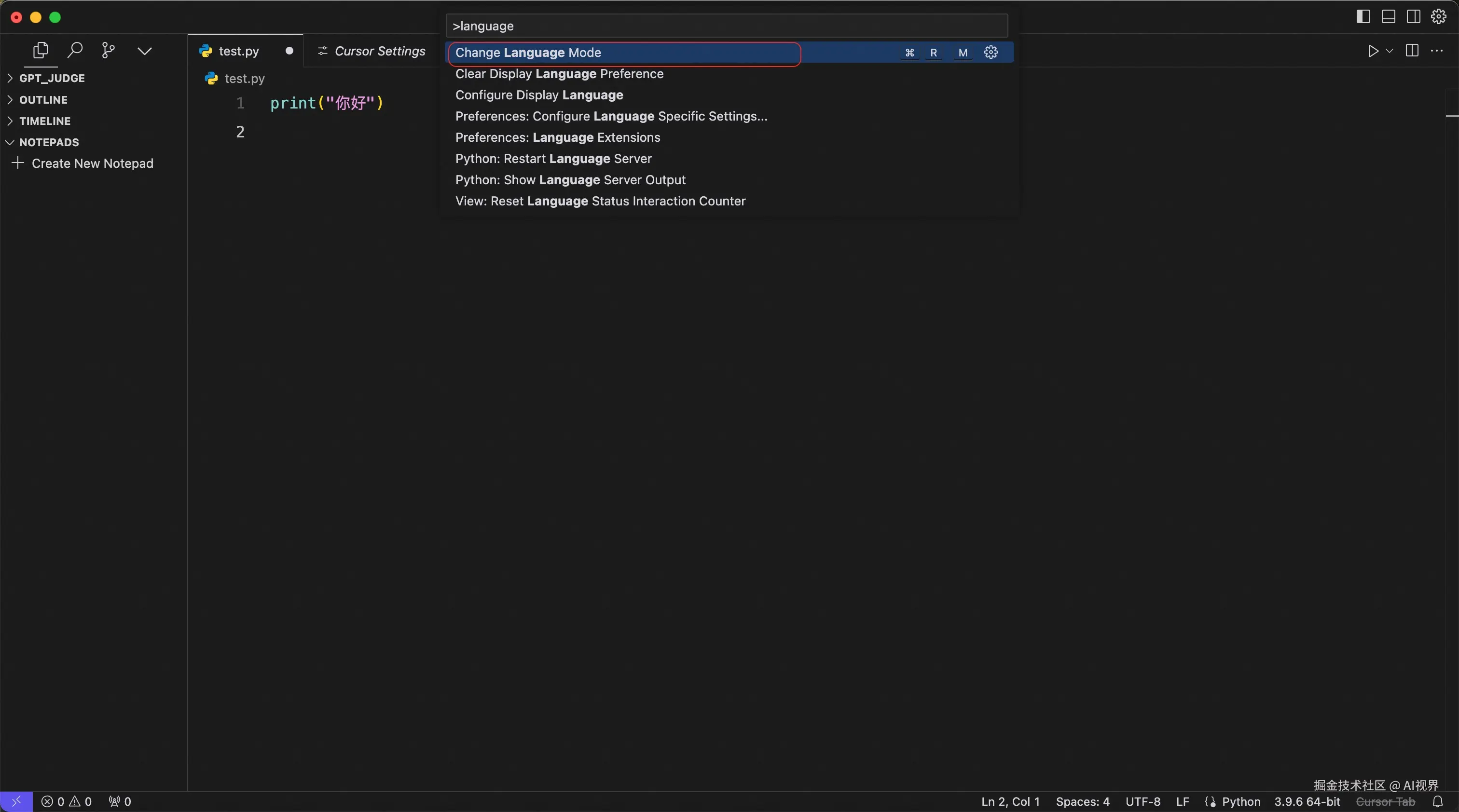1459x812 pixels.
Task: Click the command palette input field
Action: click(x=726, y=26)
